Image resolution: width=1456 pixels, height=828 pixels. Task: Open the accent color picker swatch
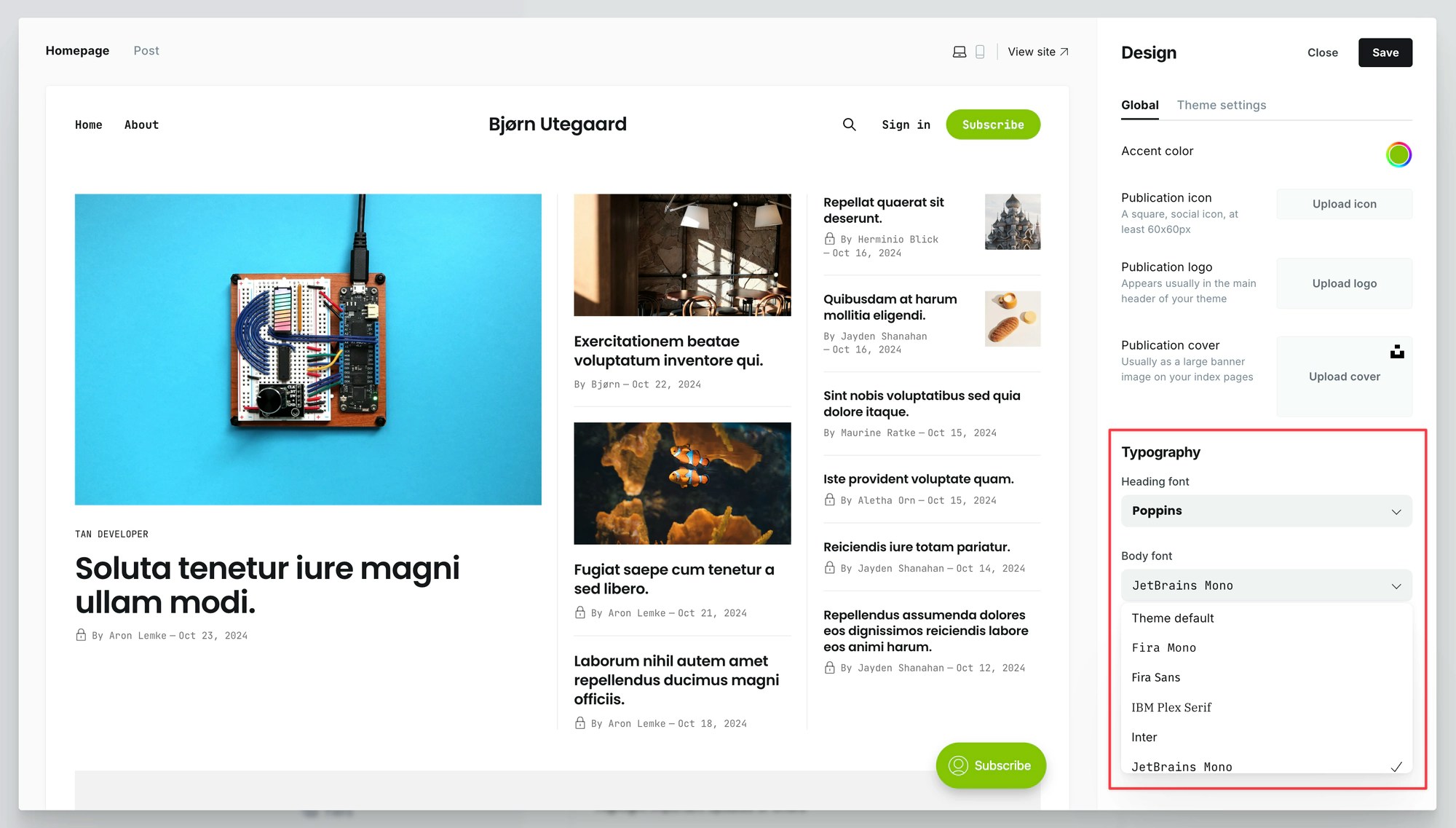pyautogui.click(x=1398, y=154)
